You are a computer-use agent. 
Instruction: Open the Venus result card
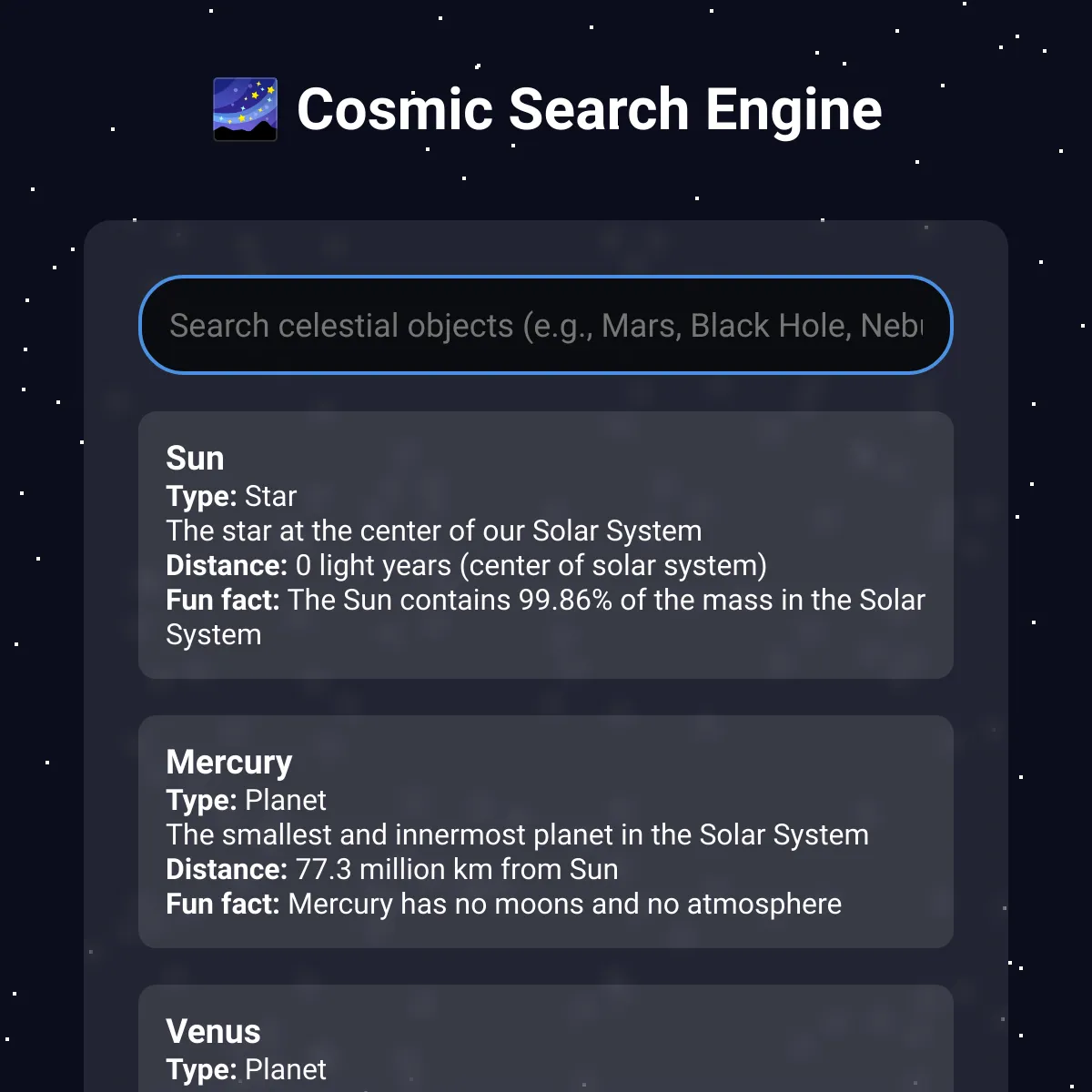click(x=546, y=1038)
